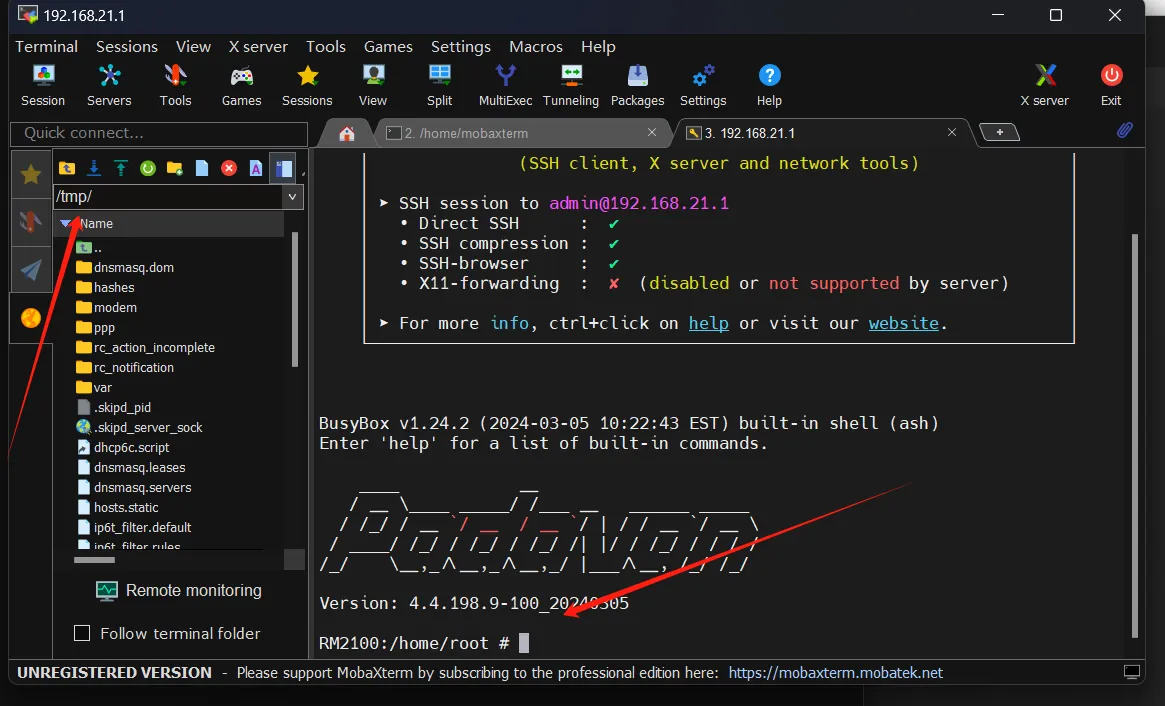
Task: Open the Tools knife sidebar tab
Action: point(31,221)
